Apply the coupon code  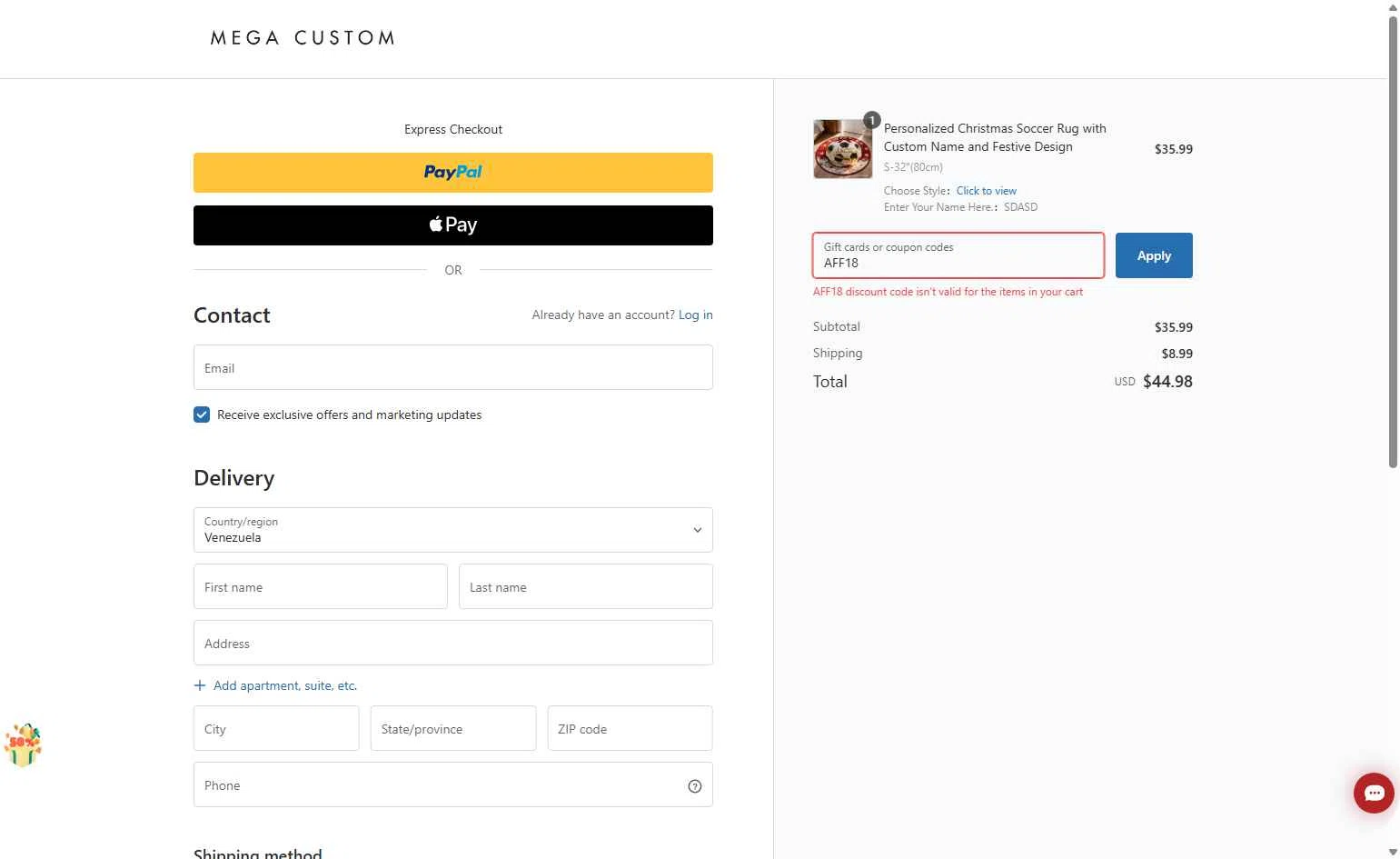click(1154, 255)
